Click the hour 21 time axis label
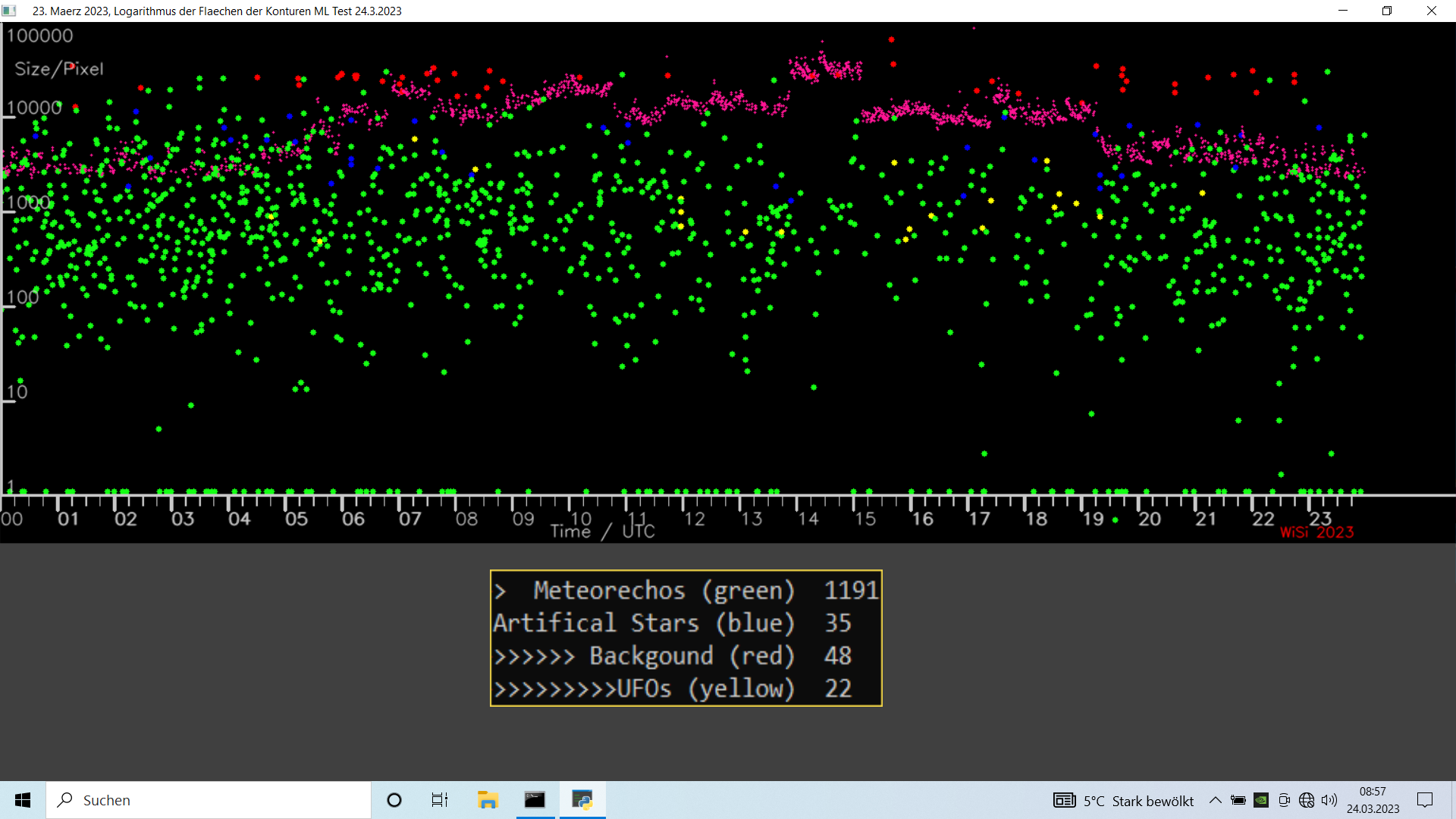Viewport: 1456px width, 819px height. click(1206, 519)
